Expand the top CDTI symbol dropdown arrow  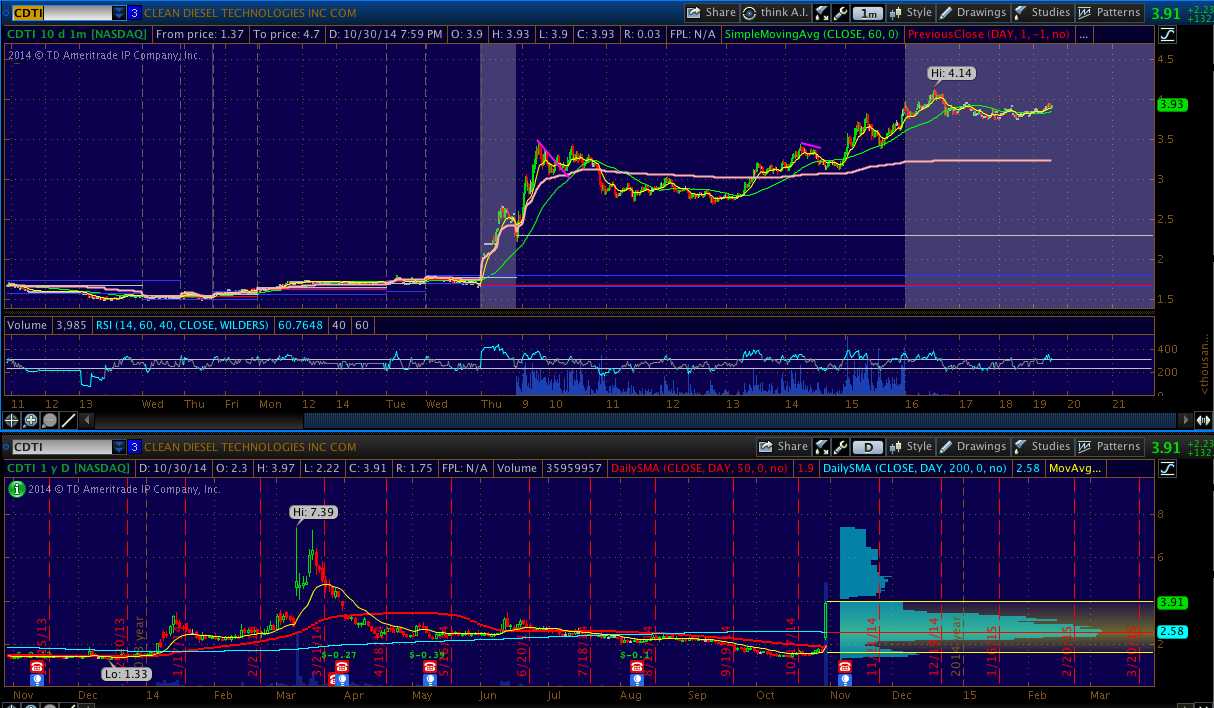pos(119,13)
